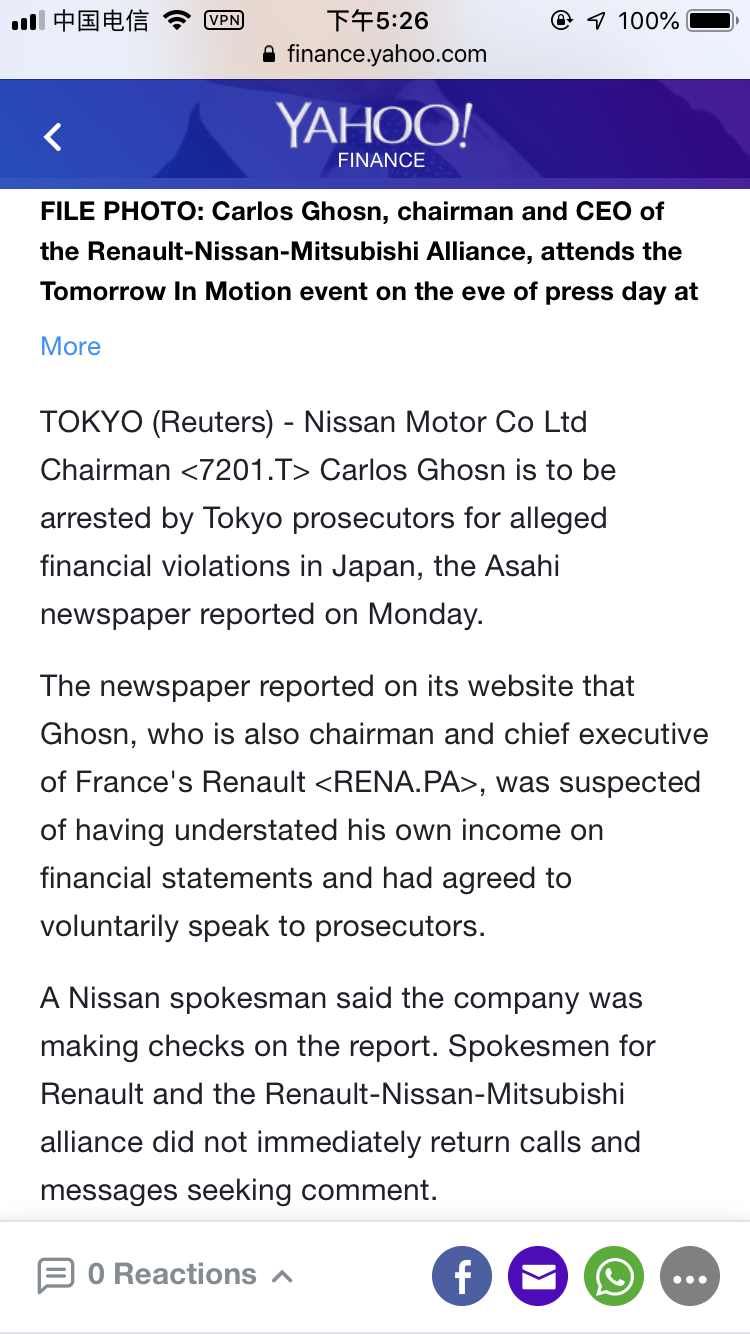Tap the FILE PHOTO caption text
The image size is (750, 1334).
(x=369, y=251)
